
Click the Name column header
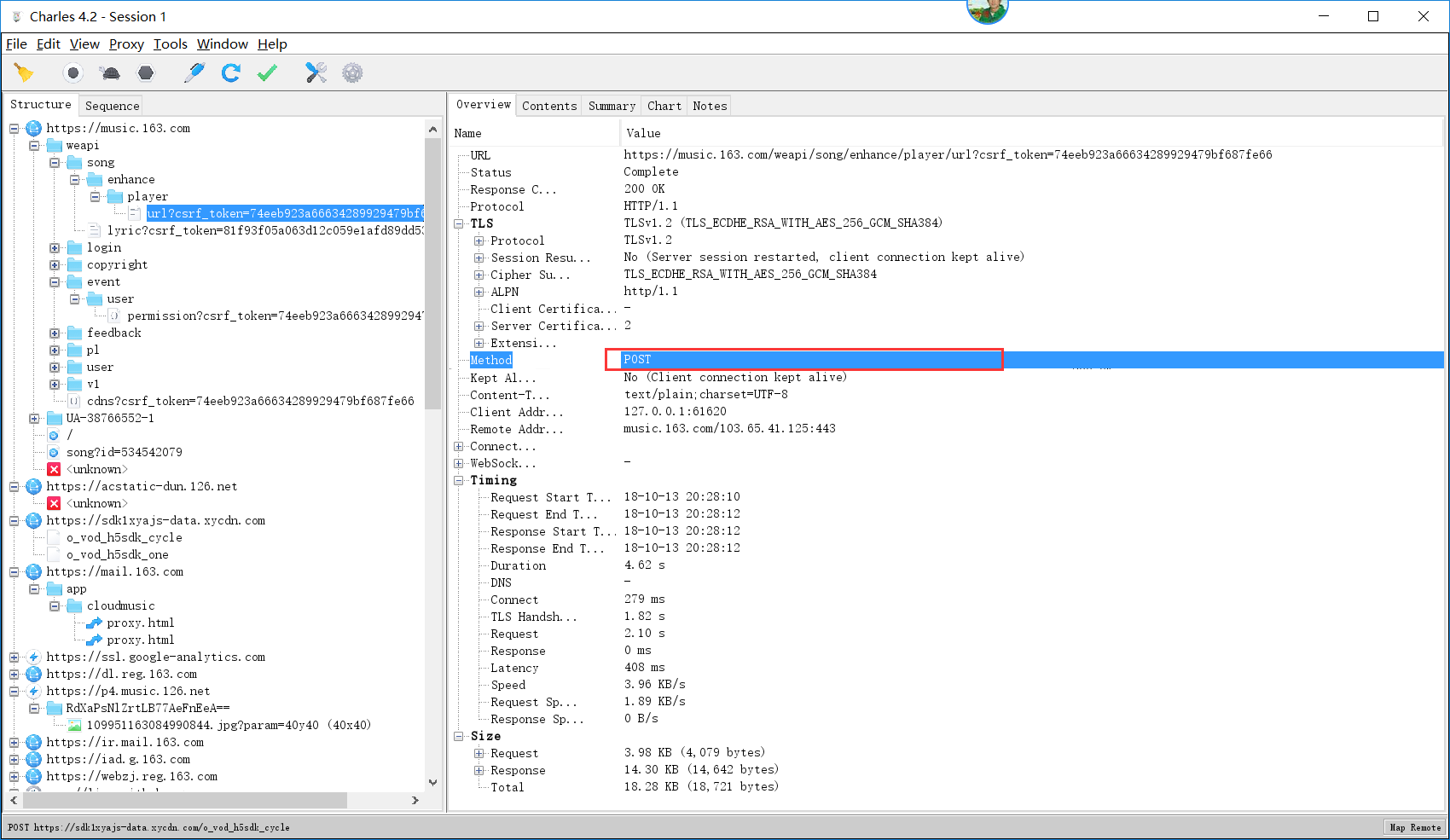[535, 133]
